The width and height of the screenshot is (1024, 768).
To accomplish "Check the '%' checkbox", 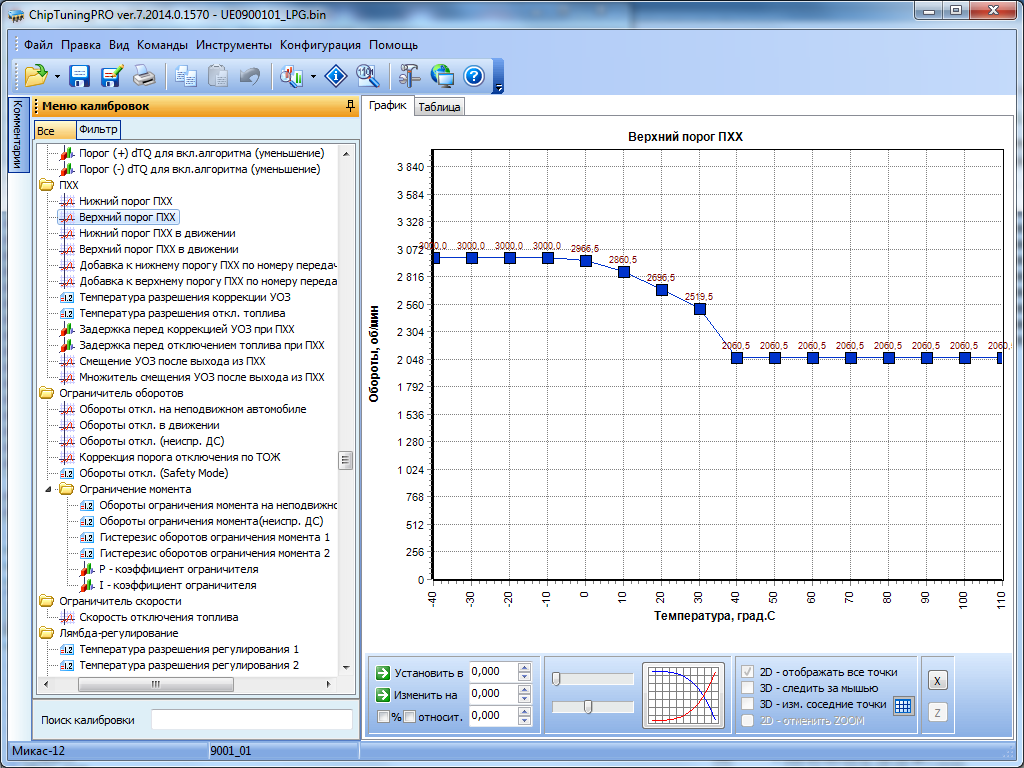I will tap(383, 716).
